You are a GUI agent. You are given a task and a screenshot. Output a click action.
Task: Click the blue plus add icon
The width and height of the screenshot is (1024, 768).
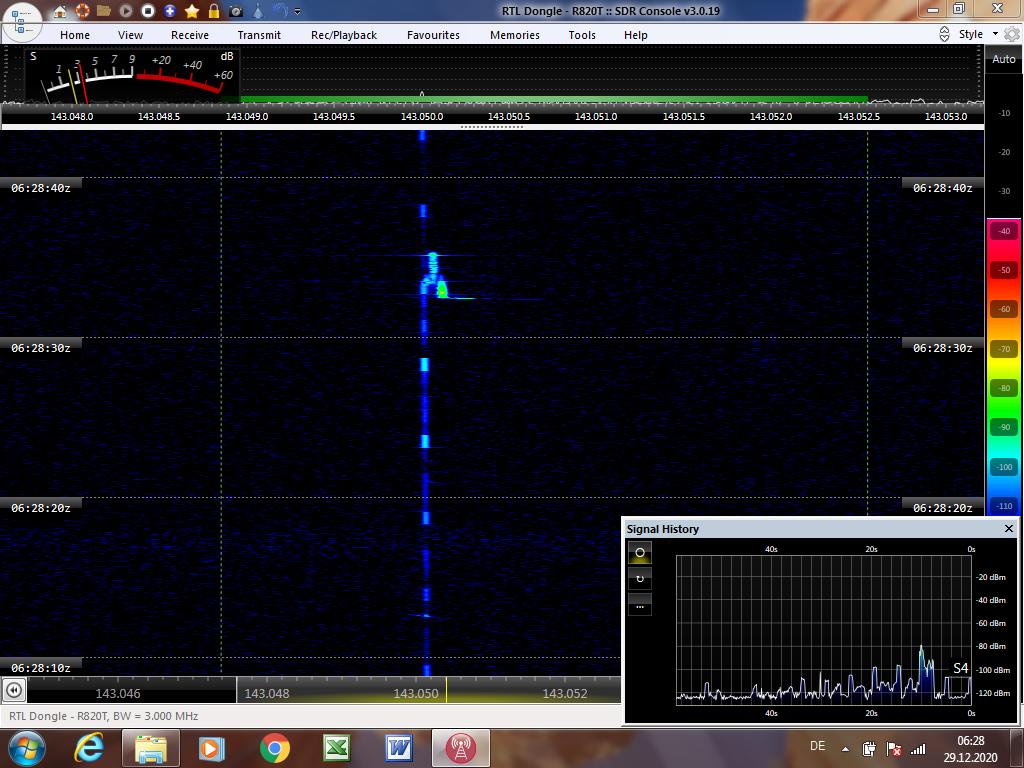170,11
